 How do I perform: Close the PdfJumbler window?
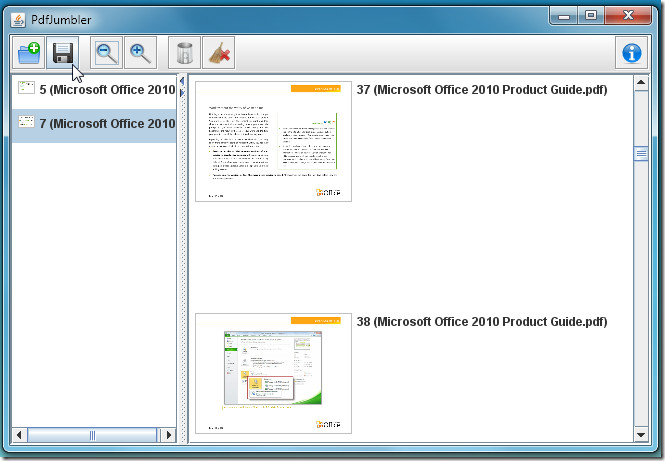click(x=628, y=16)
